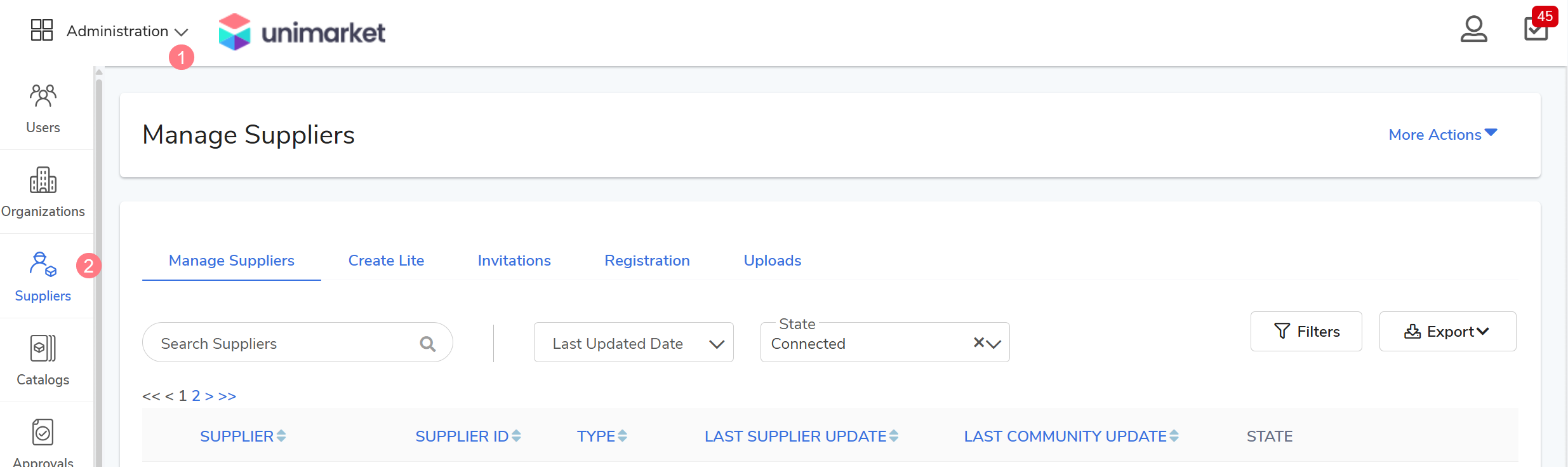Expand the More Actions menu

point(1442,135)
